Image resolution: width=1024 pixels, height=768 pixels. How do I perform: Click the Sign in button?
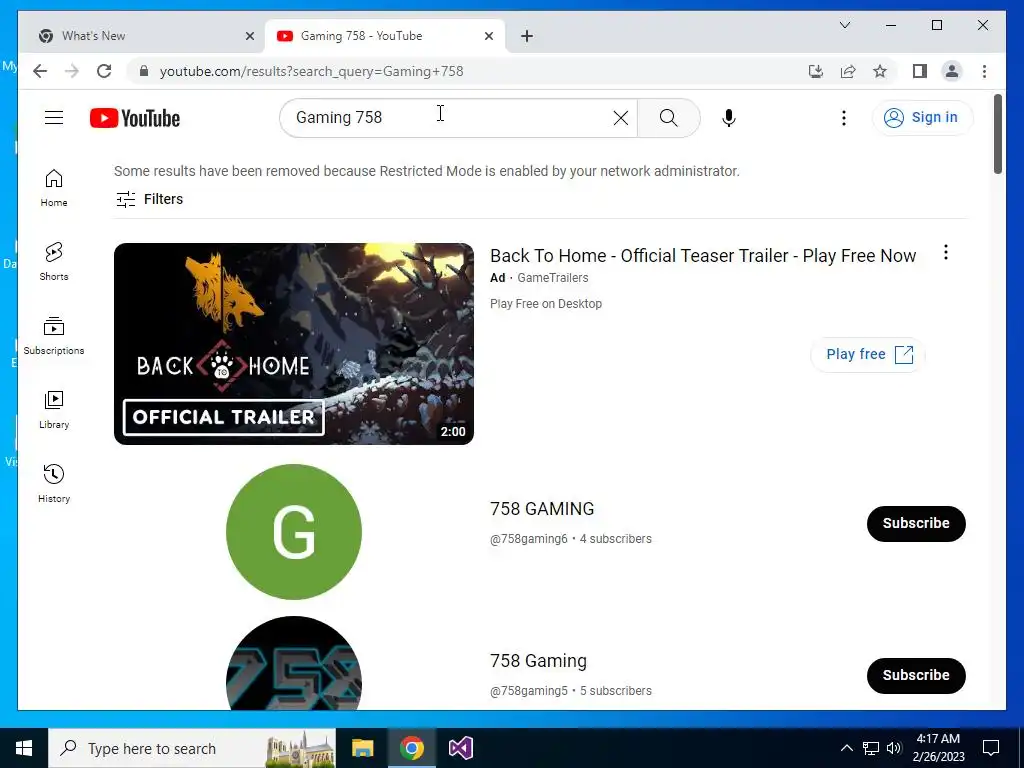922,118
